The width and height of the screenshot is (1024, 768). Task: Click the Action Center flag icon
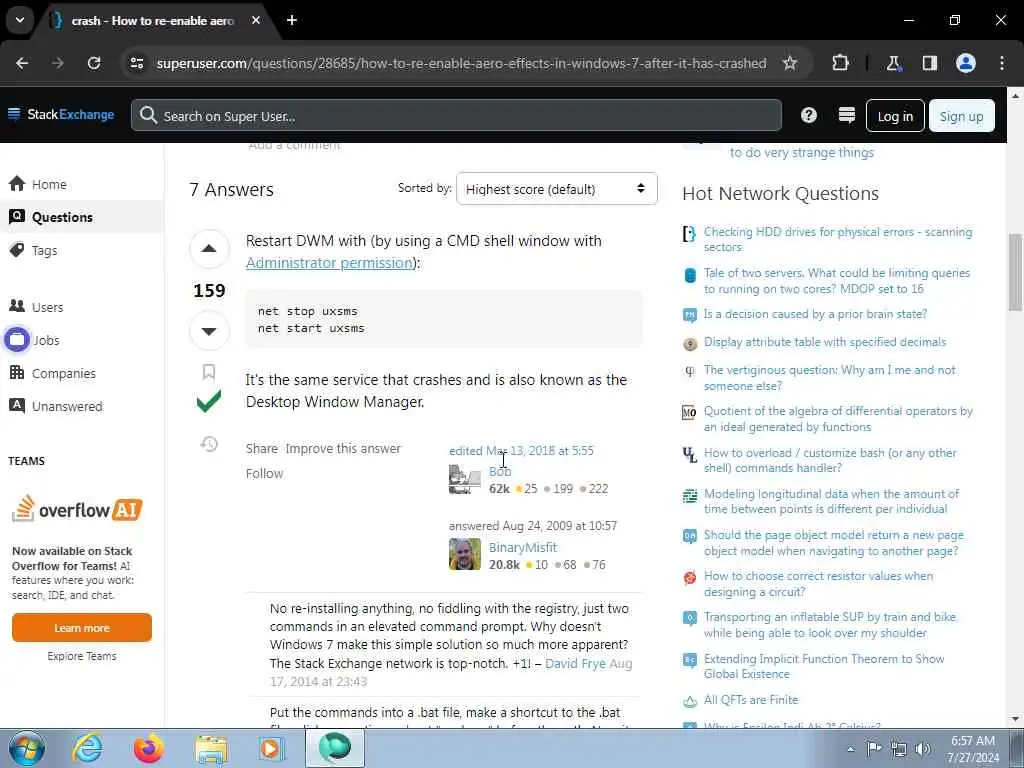click(874, 748)
